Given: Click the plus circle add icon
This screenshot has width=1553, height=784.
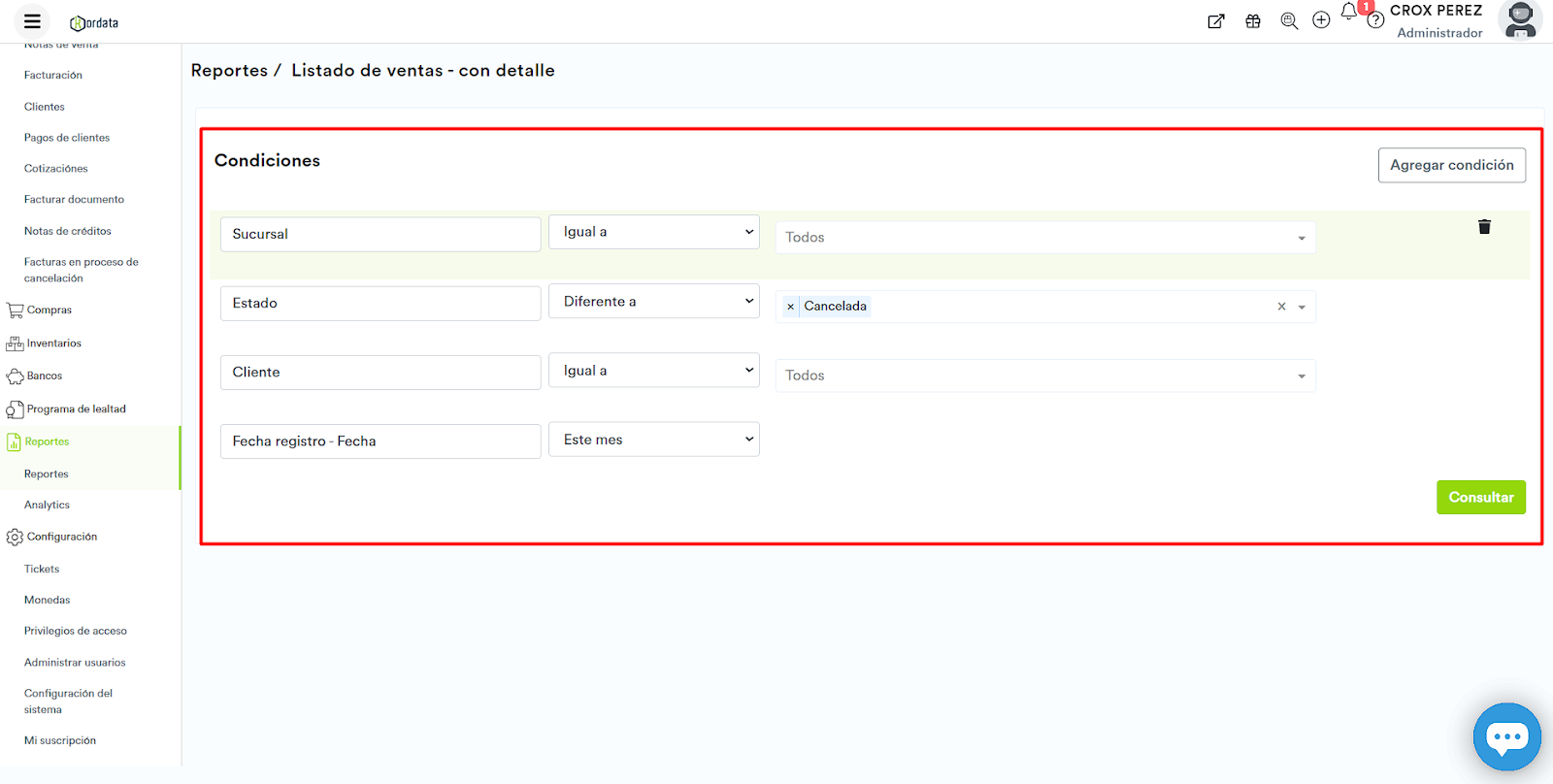Looking at the screenshot, I should [1321, 20].
